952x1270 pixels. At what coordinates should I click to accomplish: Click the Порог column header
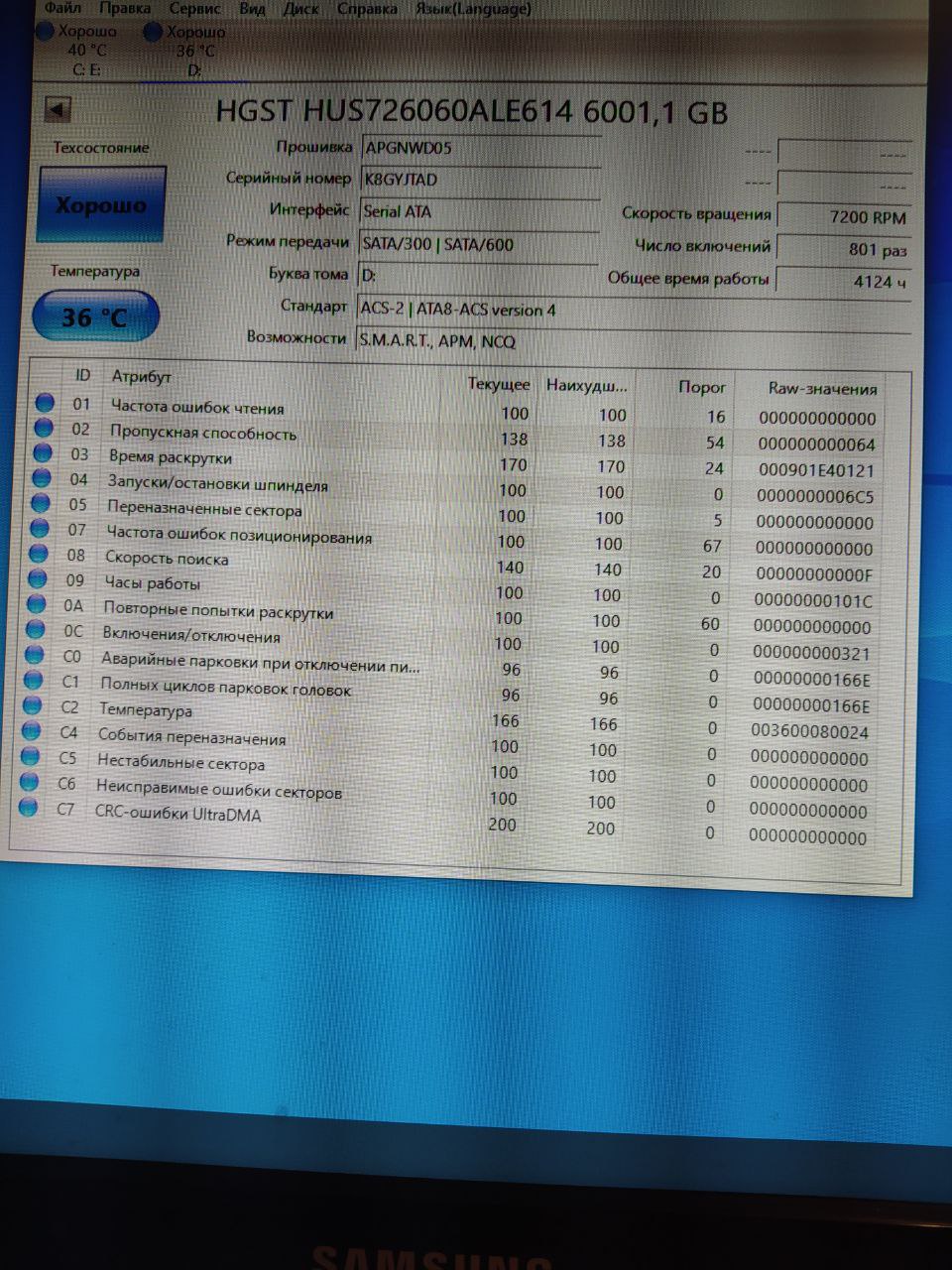pyautogui.click(x=702, y=387)
